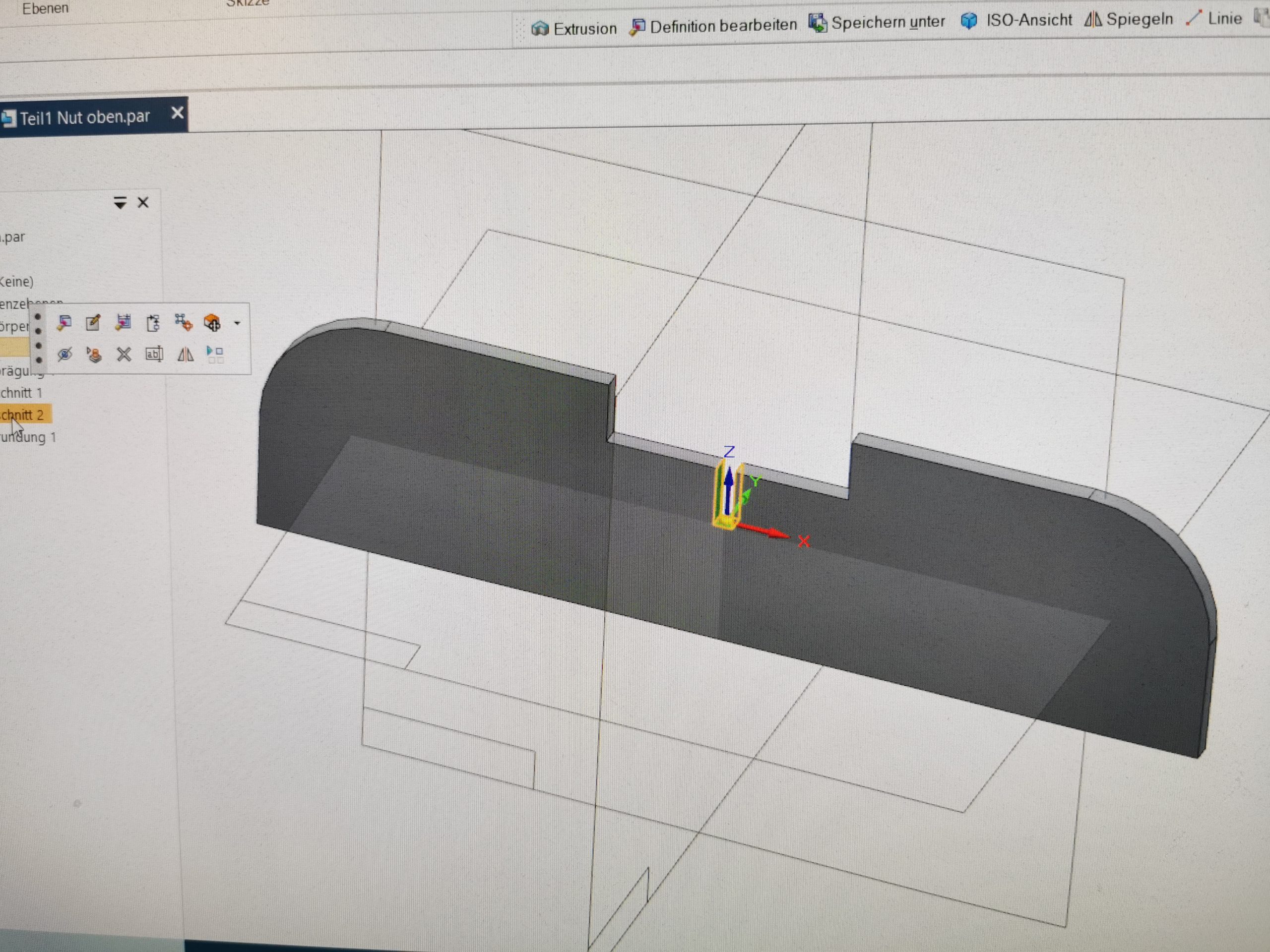Screen dimensions: 1270x952
Task: Click the clipboard flowchart icon in floating toolbar
Action: click(153, 323)
